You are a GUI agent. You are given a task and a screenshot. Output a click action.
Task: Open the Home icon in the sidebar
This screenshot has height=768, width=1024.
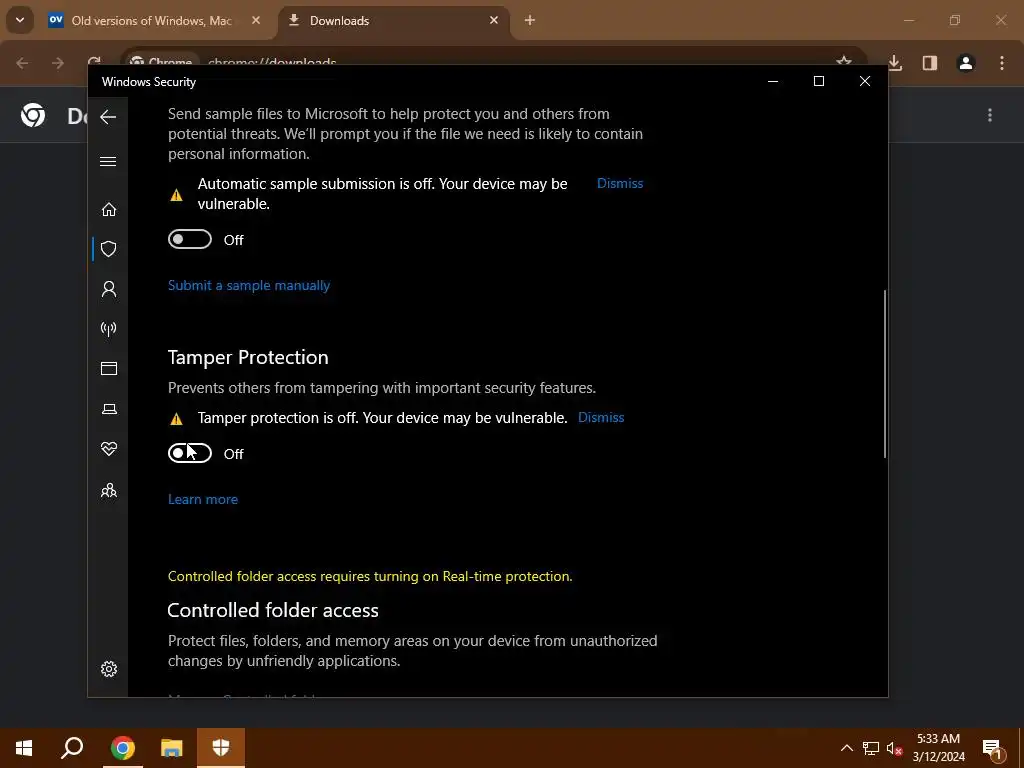point(108,209)
